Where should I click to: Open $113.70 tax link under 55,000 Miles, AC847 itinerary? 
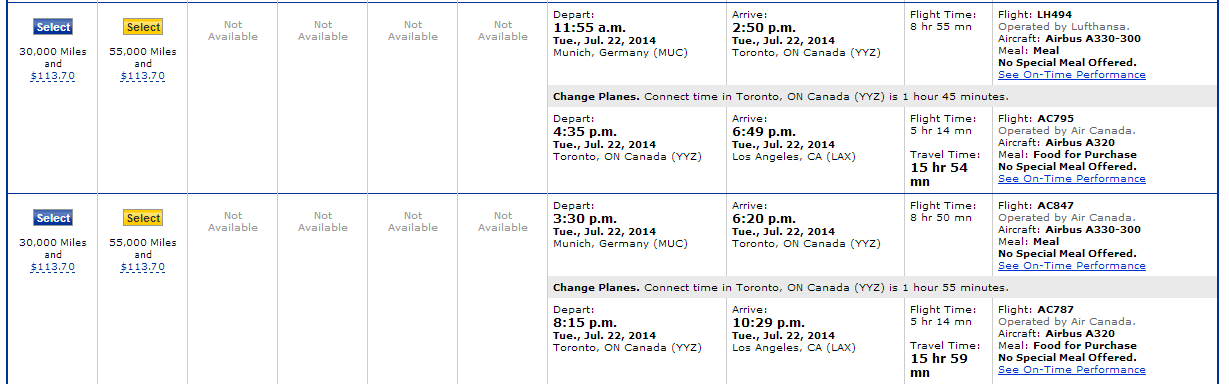point(142,267)
